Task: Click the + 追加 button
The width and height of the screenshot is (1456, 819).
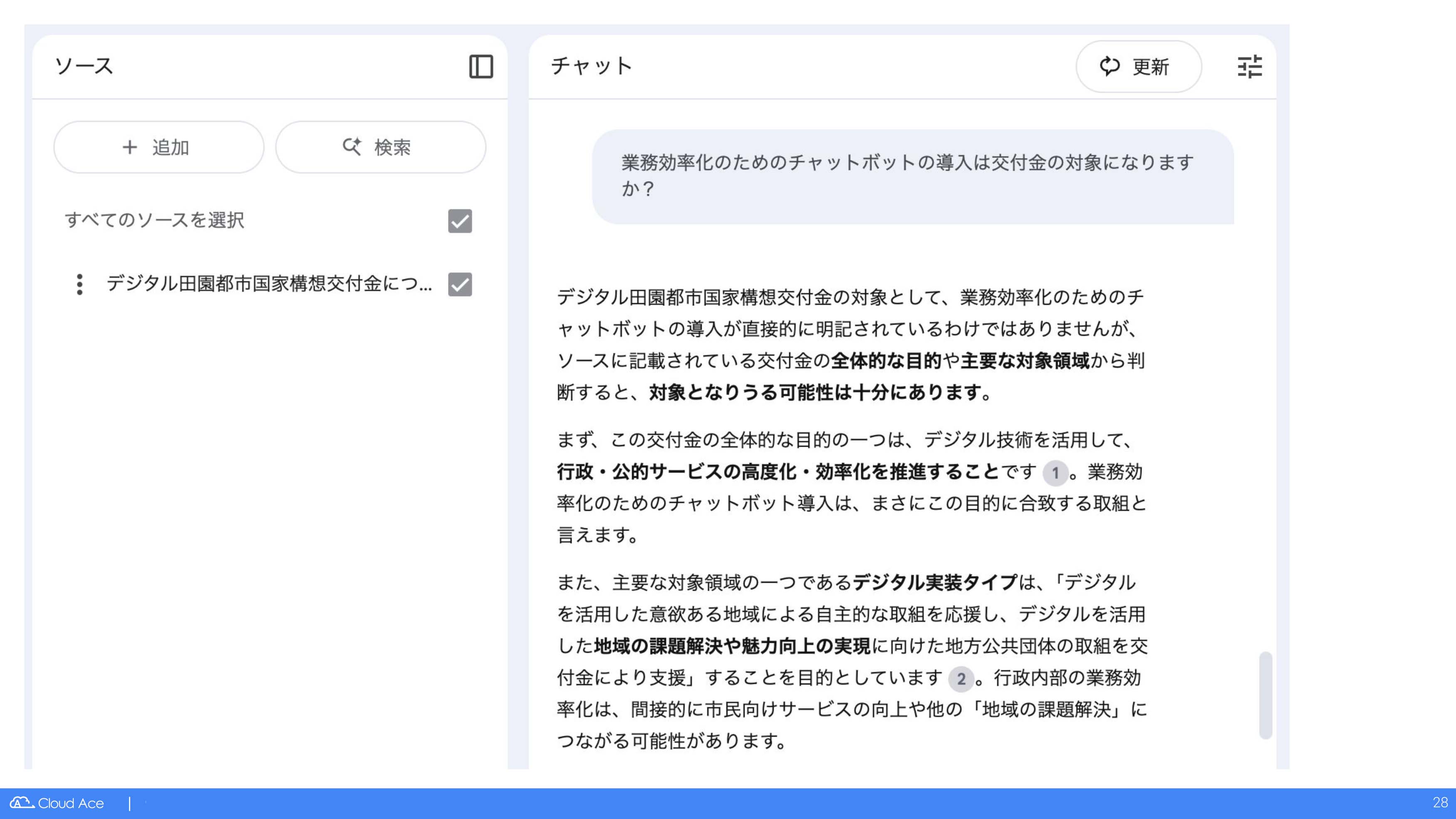Action: click(159, 147)
